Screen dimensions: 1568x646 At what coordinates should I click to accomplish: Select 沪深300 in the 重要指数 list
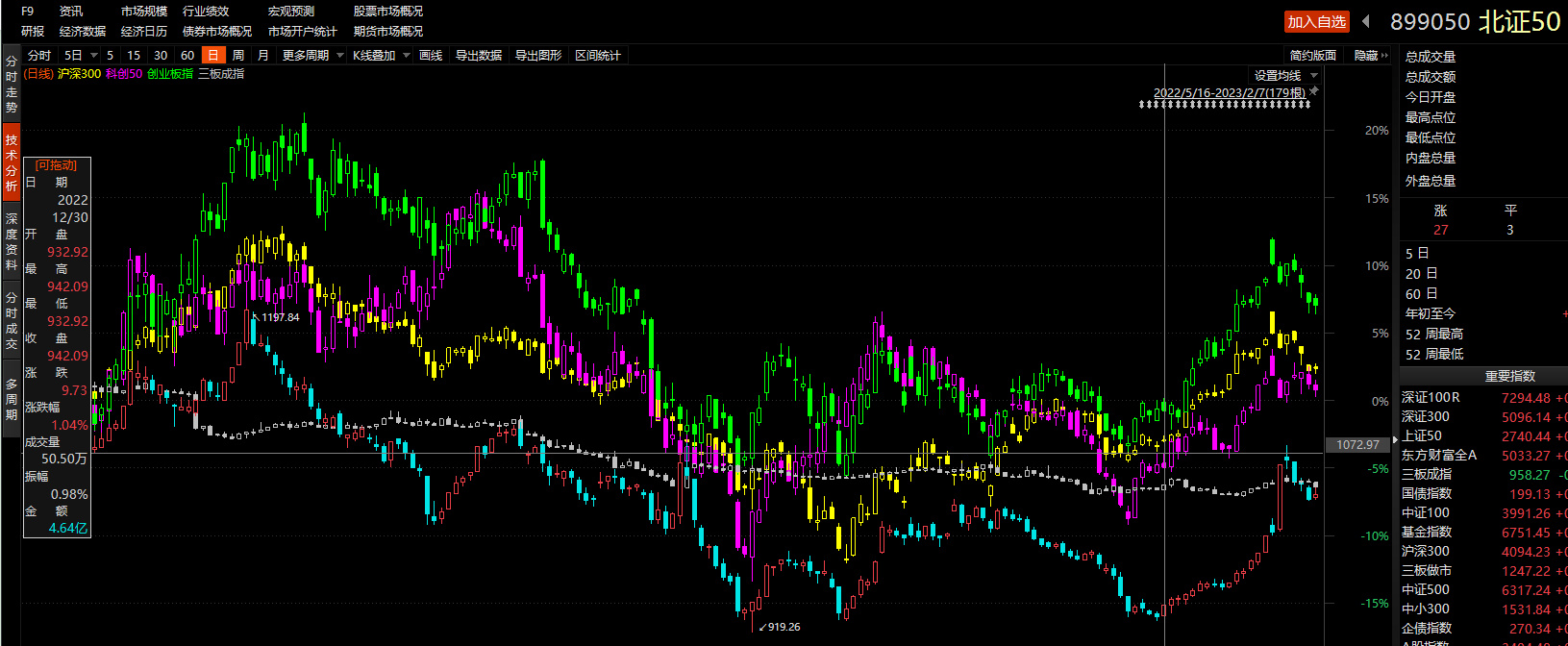point(1426,551)
